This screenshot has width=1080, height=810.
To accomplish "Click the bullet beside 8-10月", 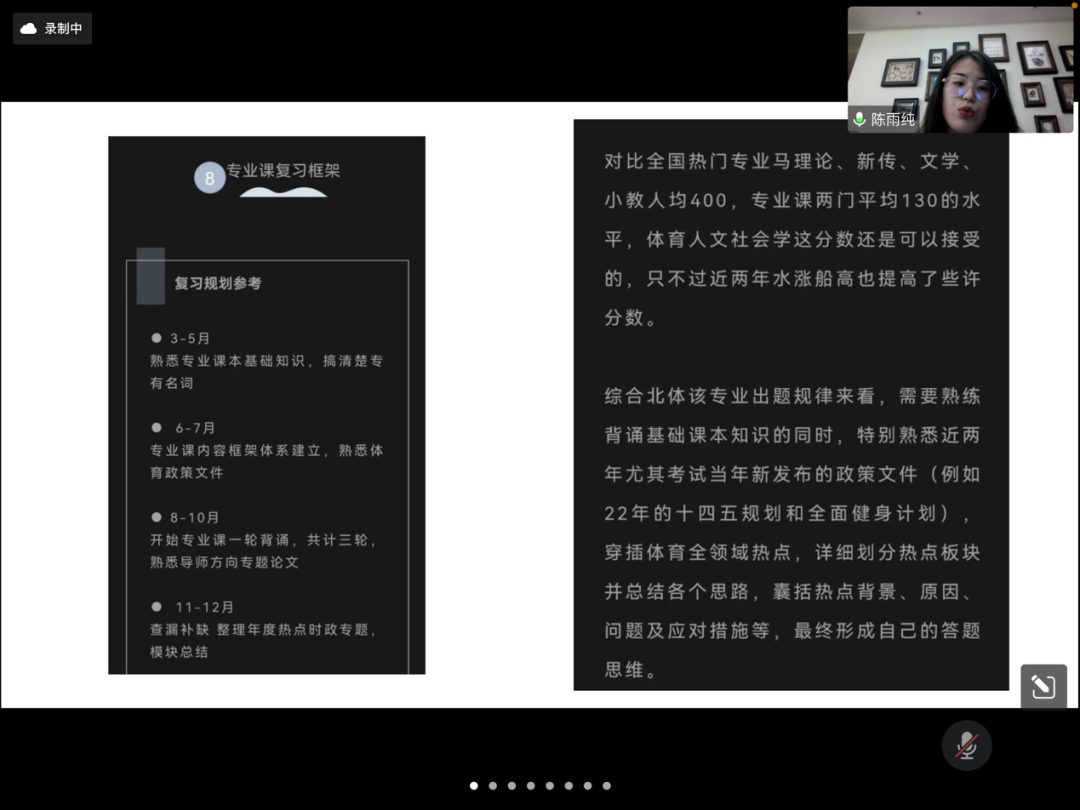I will pyautogui.click(x=156, y=517).
